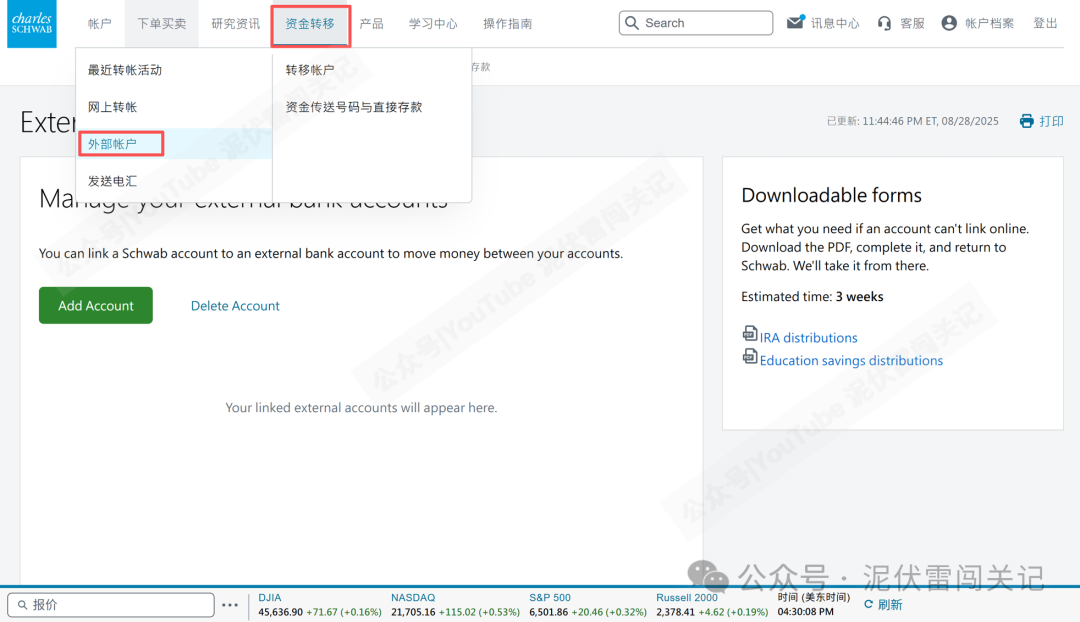This screenshot has width=1080, height=622.
Task: Click the account profile person icon
Action: tap(949, 23)
